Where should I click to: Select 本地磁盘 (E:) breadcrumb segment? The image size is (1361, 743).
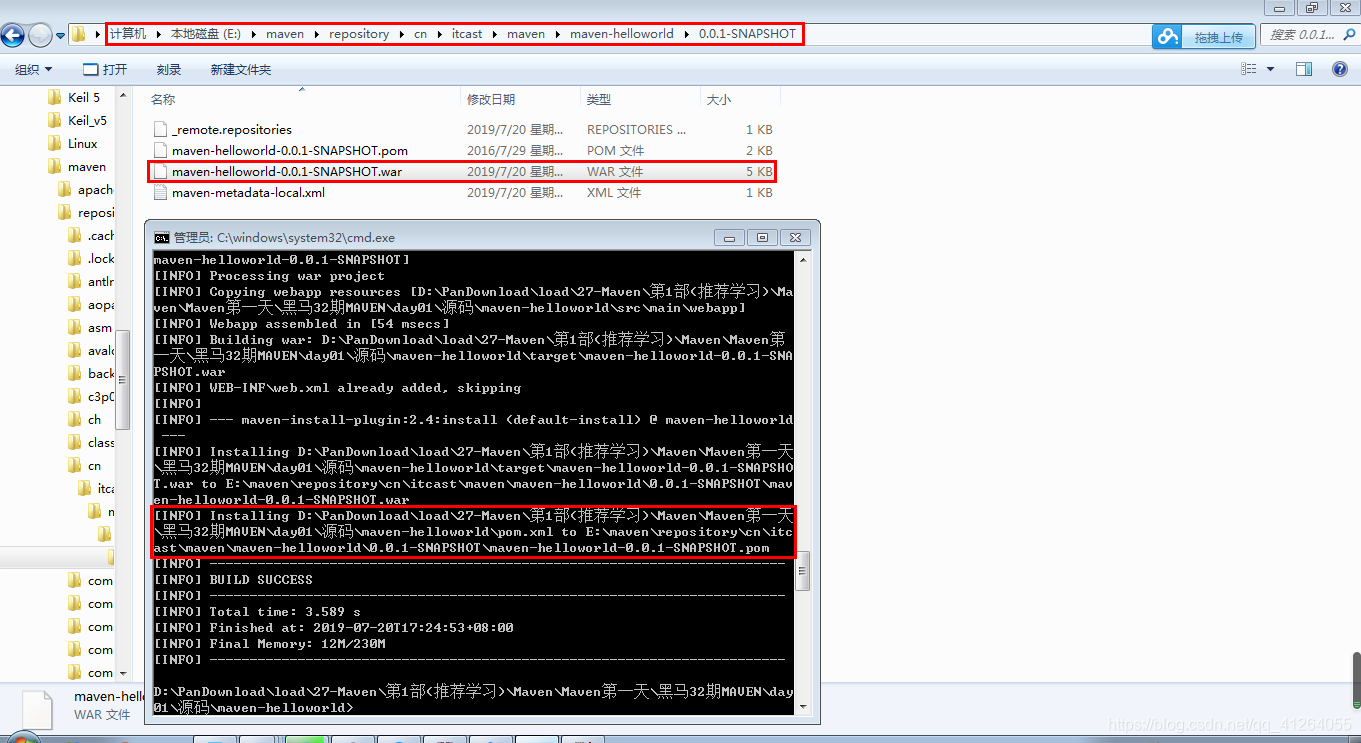point(206,34)
